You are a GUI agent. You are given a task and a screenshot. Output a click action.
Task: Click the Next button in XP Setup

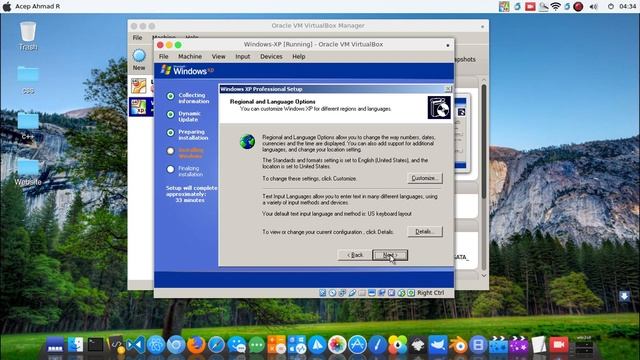[x=390, y=255]
